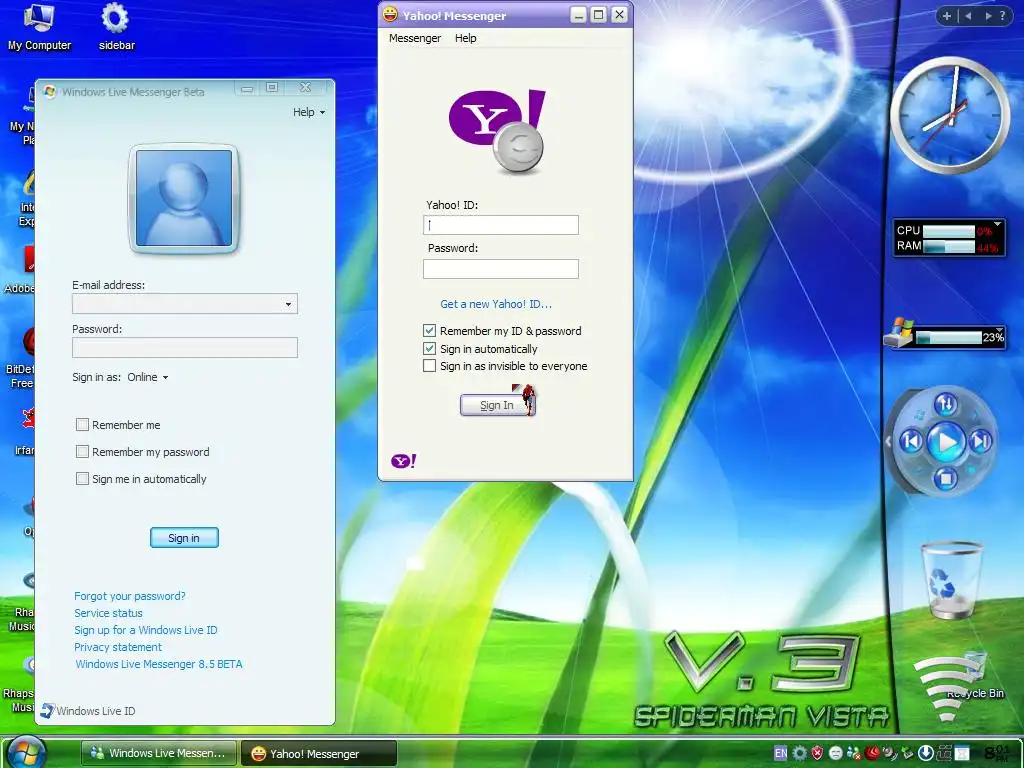Click the red shield security alert tray icon
This screenshot has width=1024, height=768.
click(x=817, y=753)
